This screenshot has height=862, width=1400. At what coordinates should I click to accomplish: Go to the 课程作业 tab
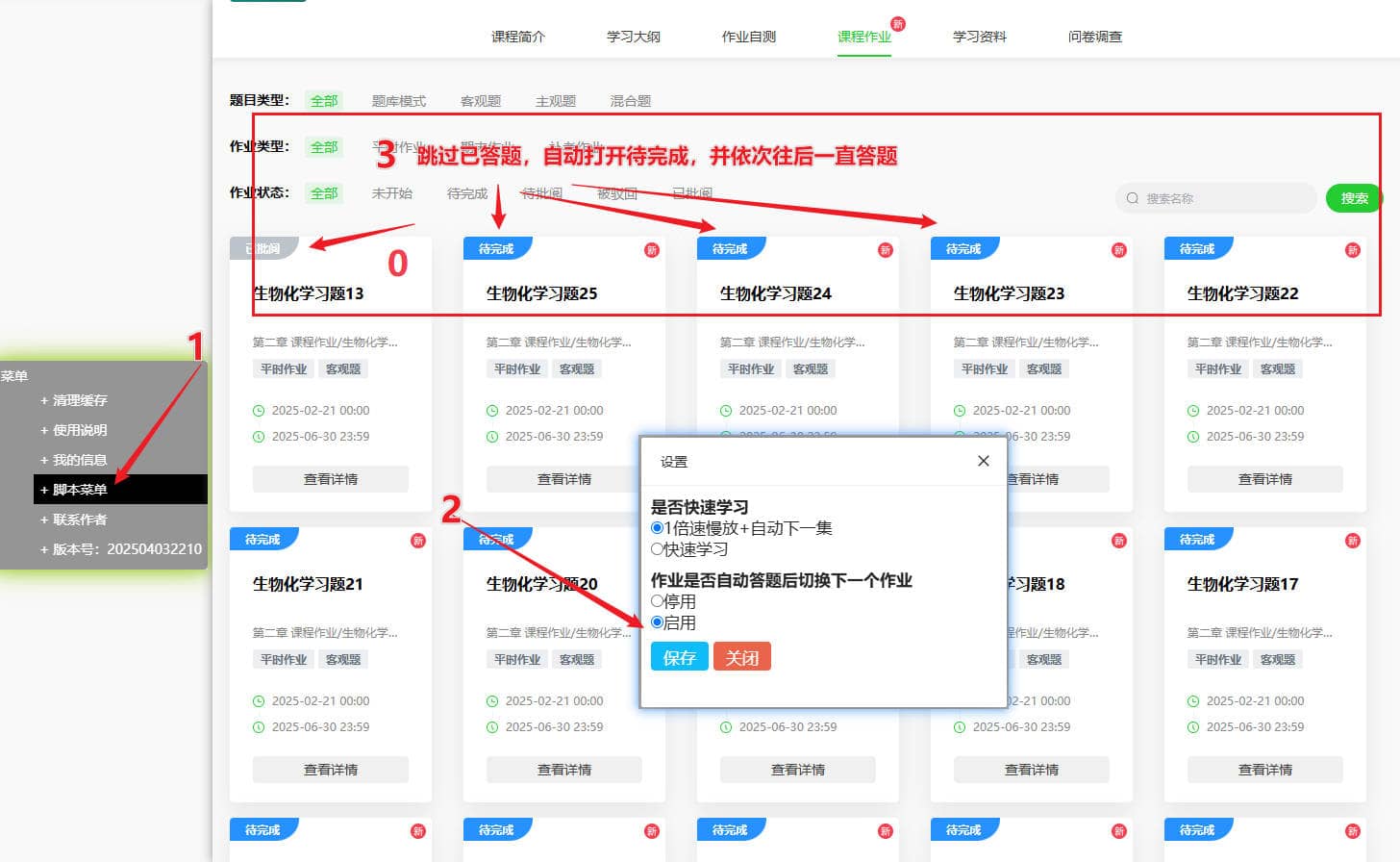click(864, 37)
